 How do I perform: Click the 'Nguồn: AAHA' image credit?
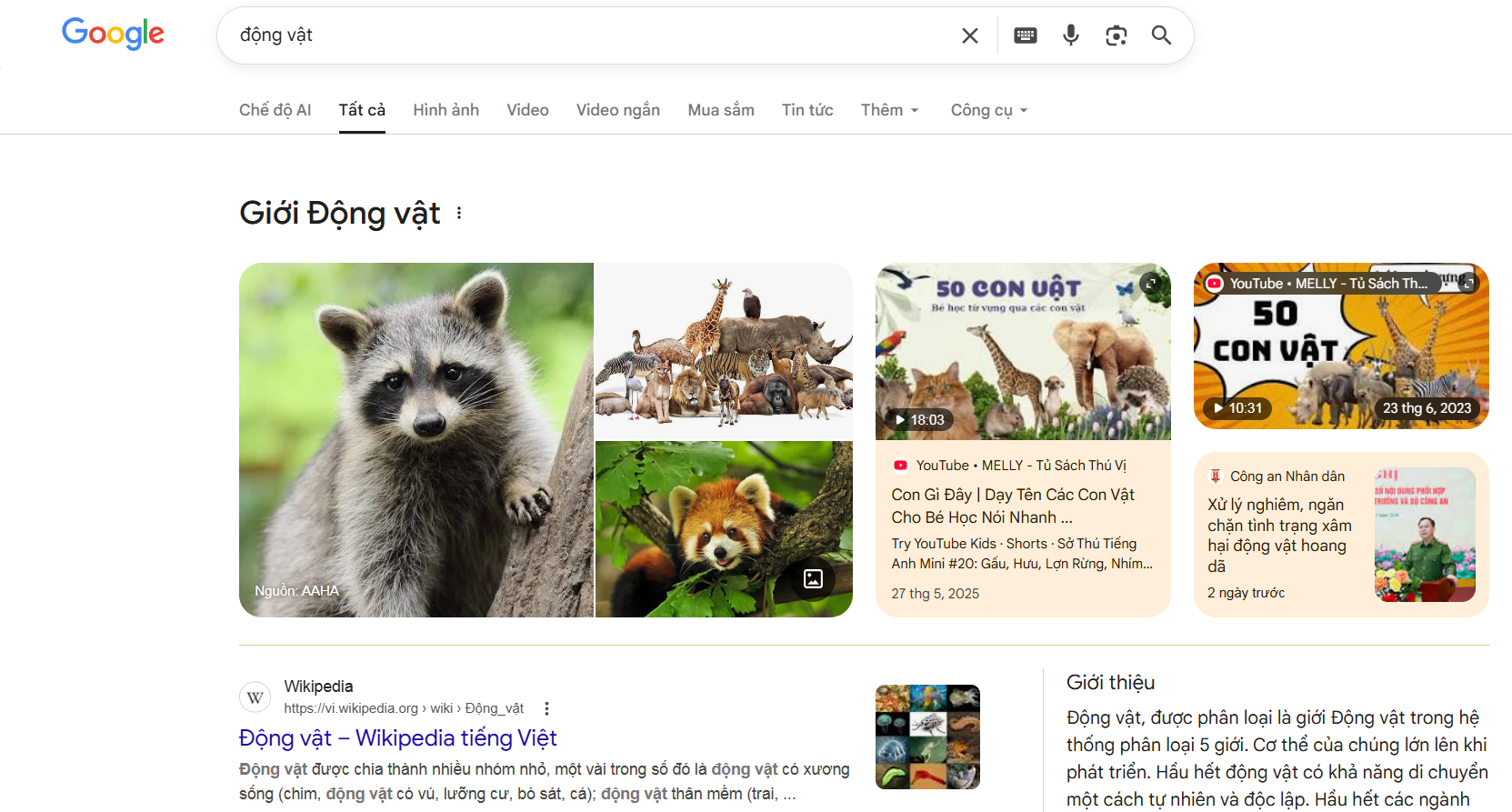tap(296, 591)
